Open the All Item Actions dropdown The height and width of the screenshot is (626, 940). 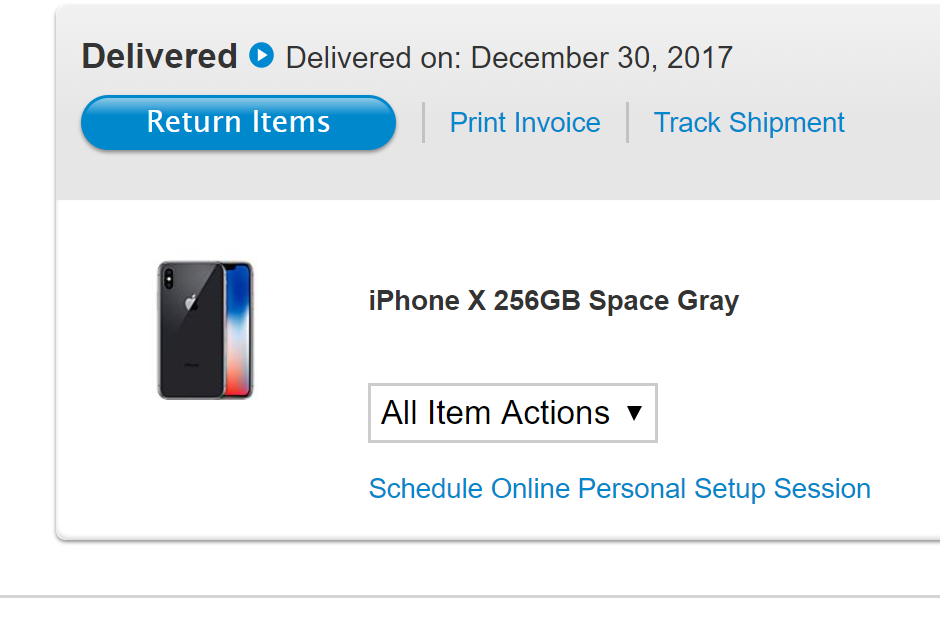[x=512, y=413]
